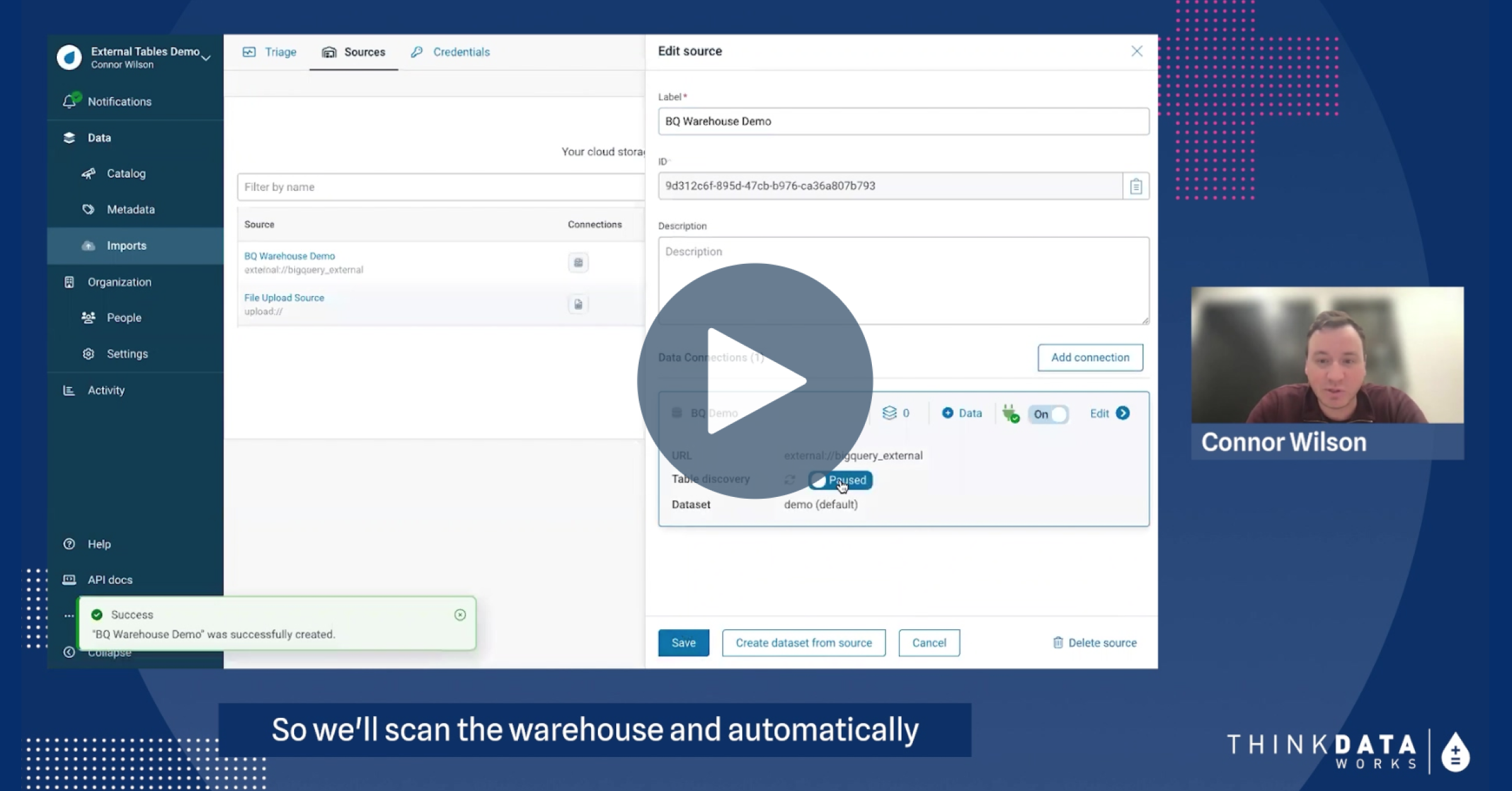This screenshot has height=791, width=1512.
Task: Expand the External Tables Demo workspace dropdown
Action: coord(206,57)
